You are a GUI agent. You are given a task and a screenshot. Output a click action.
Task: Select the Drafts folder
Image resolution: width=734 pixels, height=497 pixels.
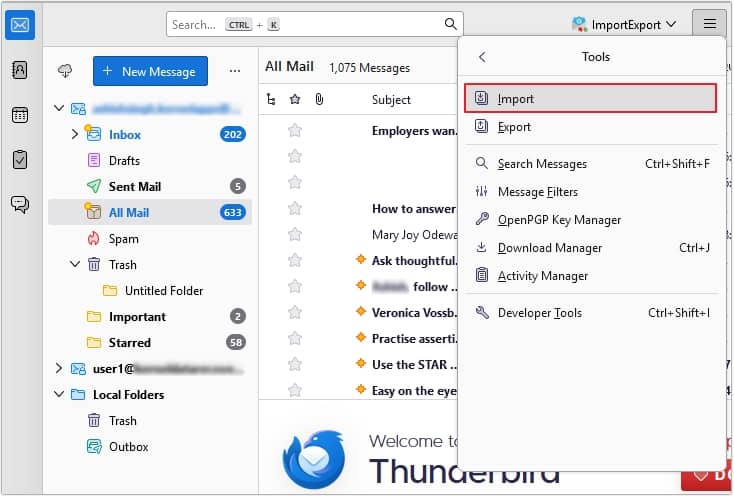(150, 161)
